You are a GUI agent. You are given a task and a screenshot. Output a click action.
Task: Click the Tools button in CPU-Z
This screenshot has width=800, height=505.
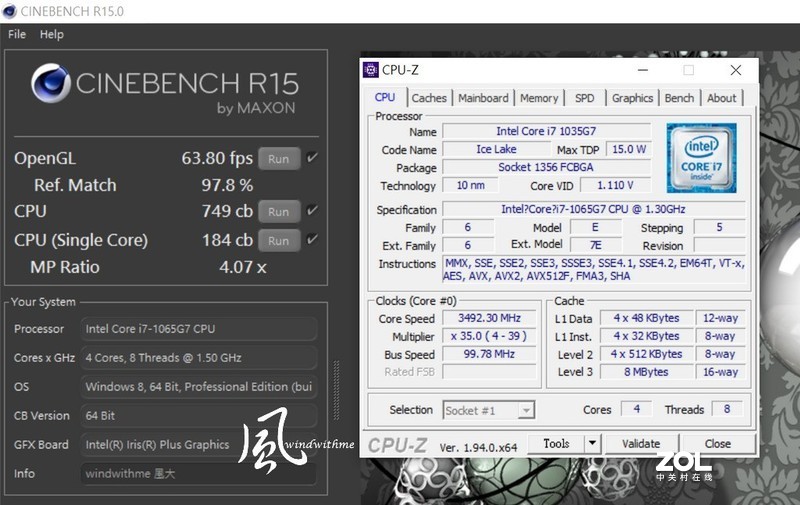click(556, 443)
